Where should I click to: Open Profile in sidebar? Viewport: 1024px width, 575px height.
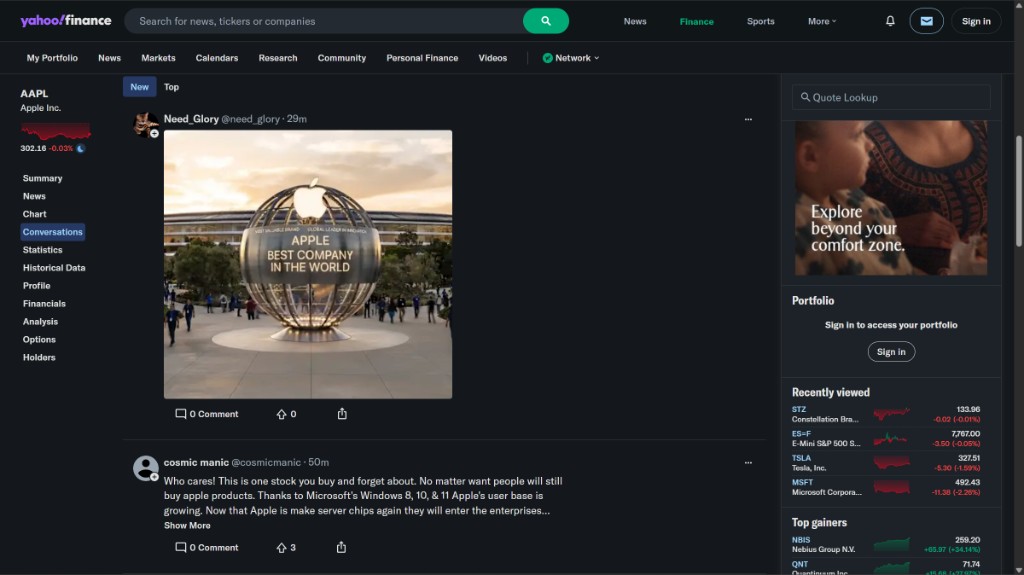click(x=36, y=286)
